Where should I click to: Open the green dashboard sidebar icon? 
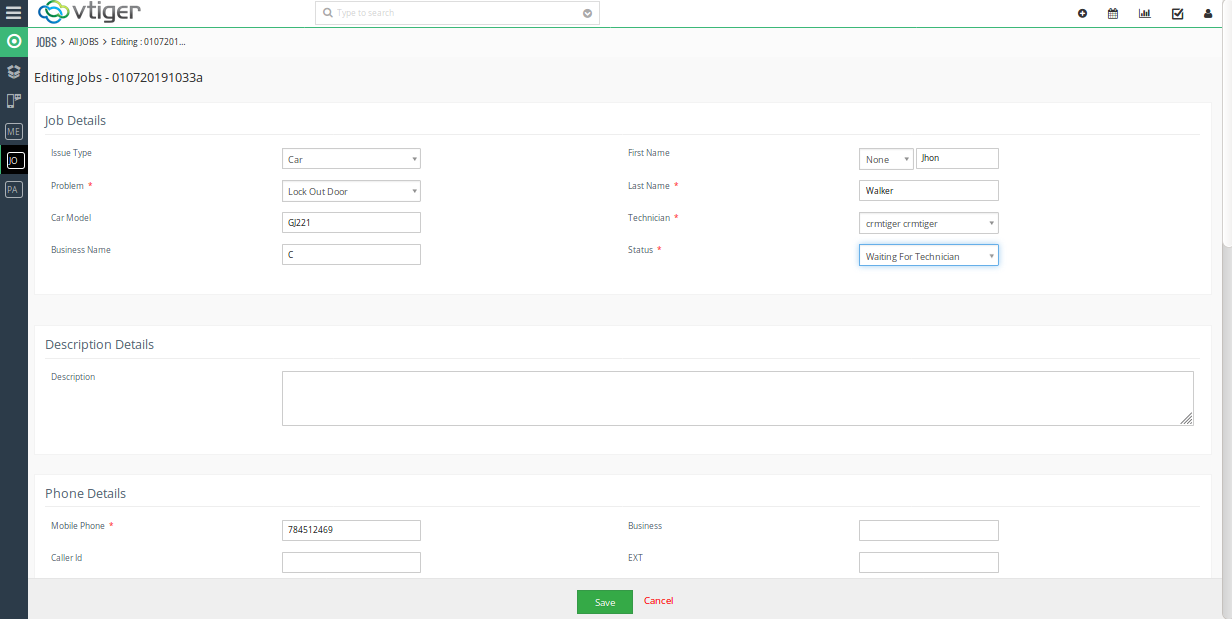pyautogui.click(x=14, y=41)
